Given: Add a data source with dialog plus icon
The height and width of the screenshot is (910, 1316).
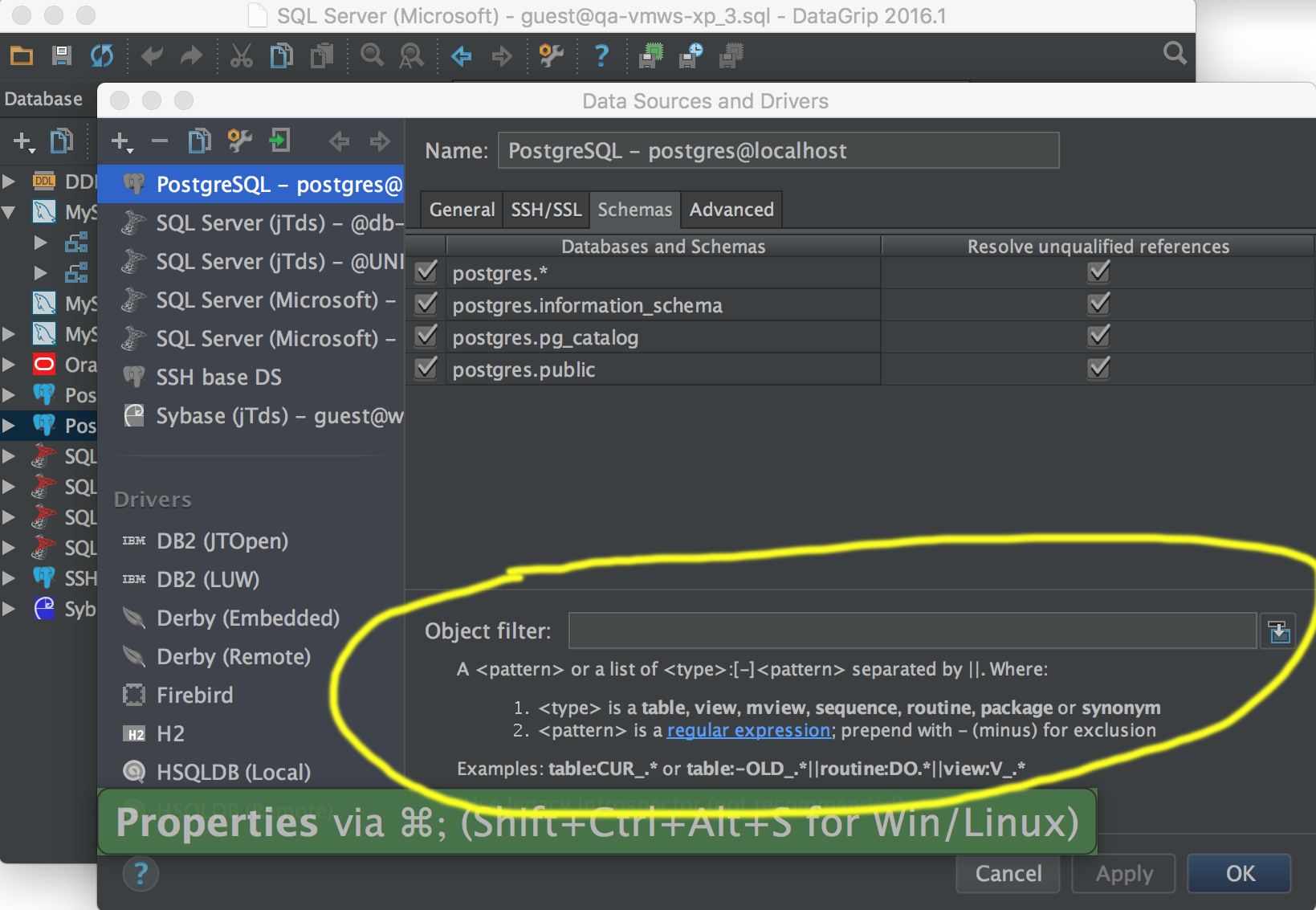Looking at the screenshot, I should click(x=121, y=142).
